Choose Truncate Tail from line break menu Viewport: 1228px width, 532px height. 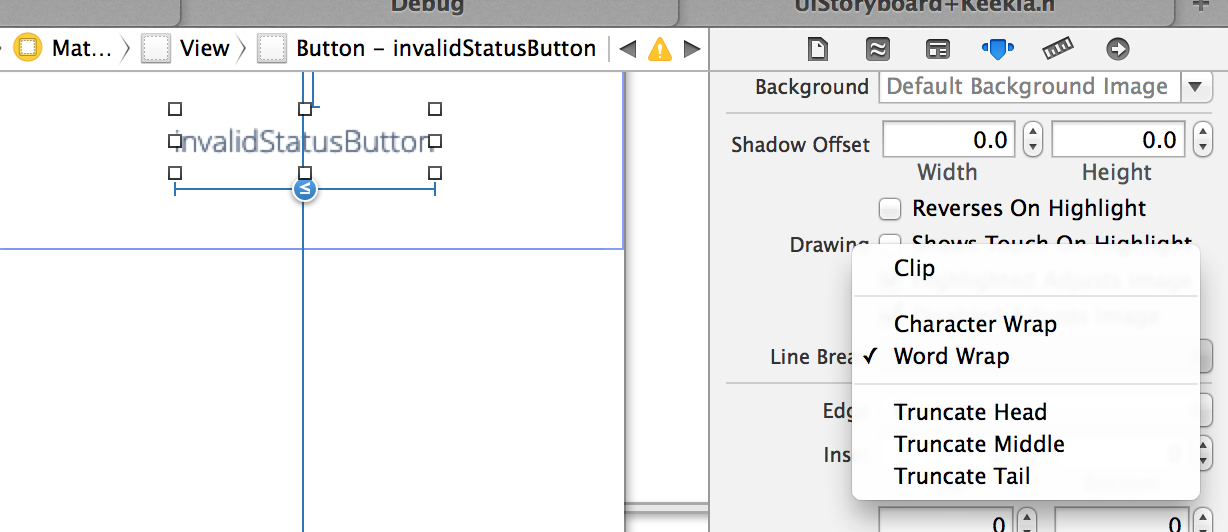click(x=962, y=476)
